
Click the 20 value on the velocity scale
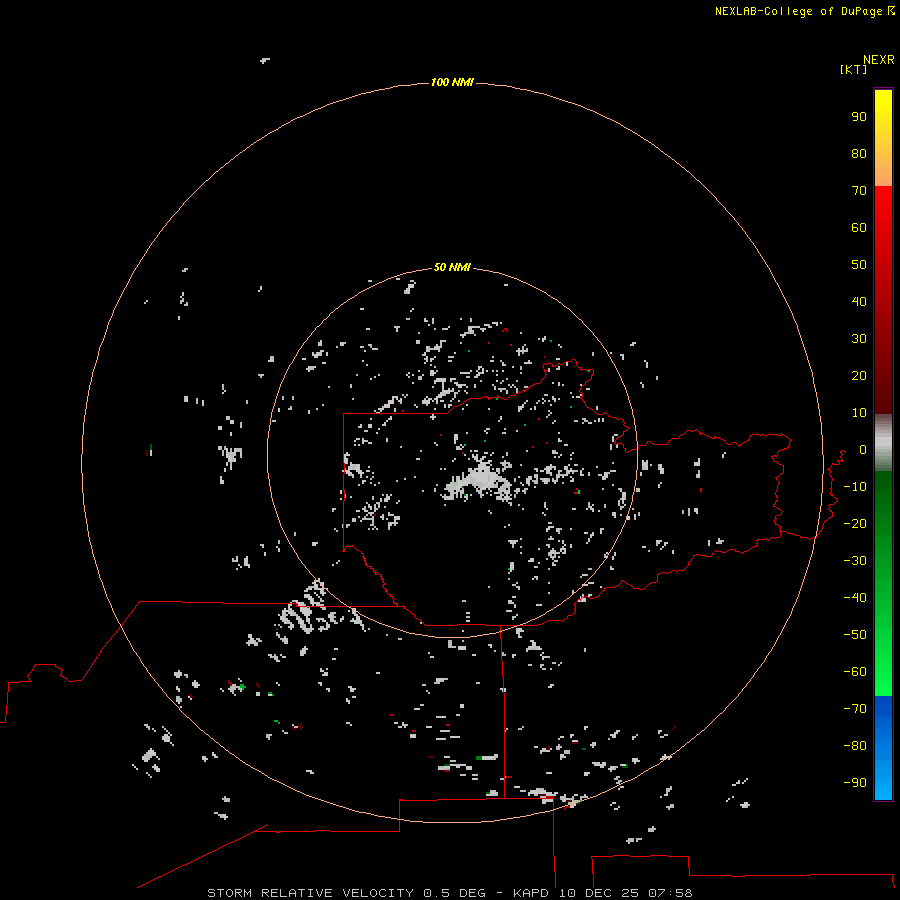pyautogui.click(x=859, y=376)
